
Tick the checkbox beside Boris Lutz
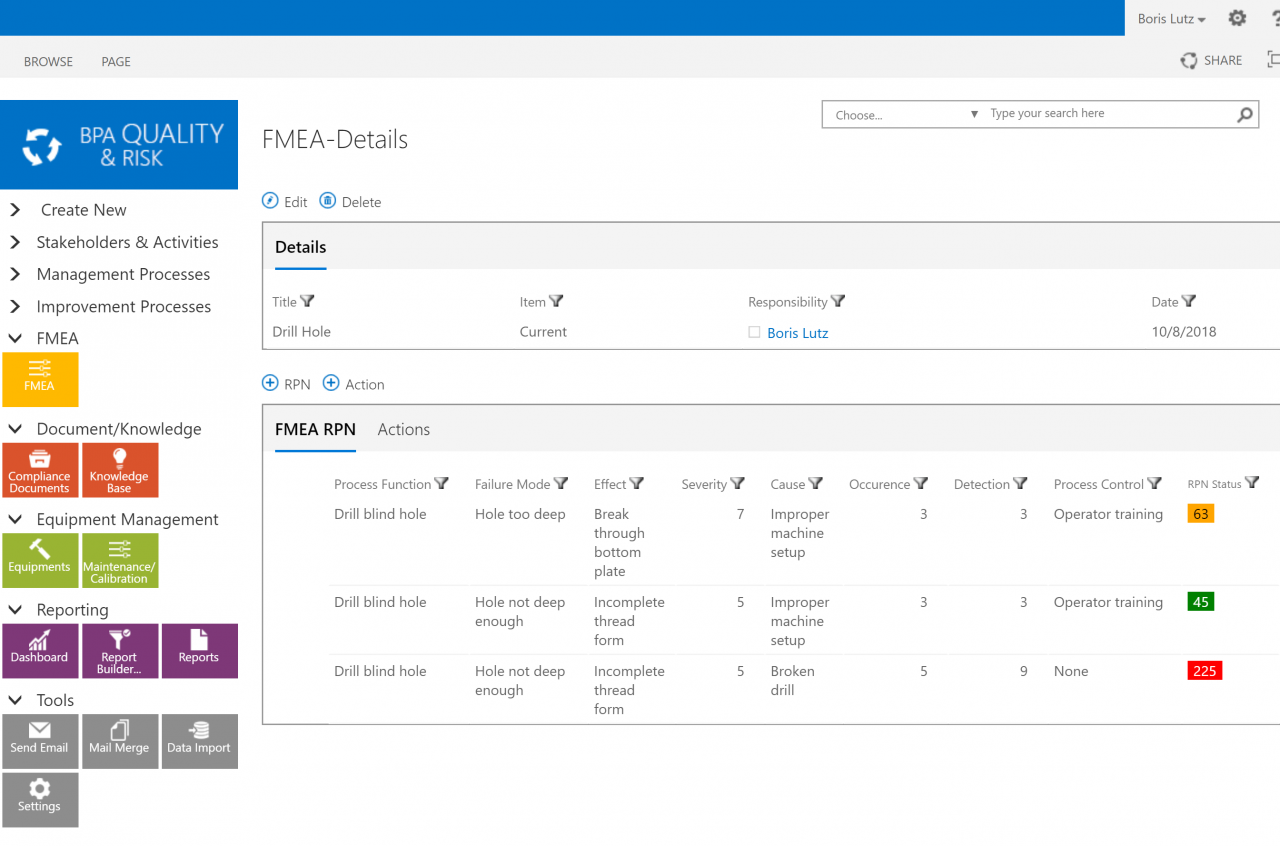(754, 333)
